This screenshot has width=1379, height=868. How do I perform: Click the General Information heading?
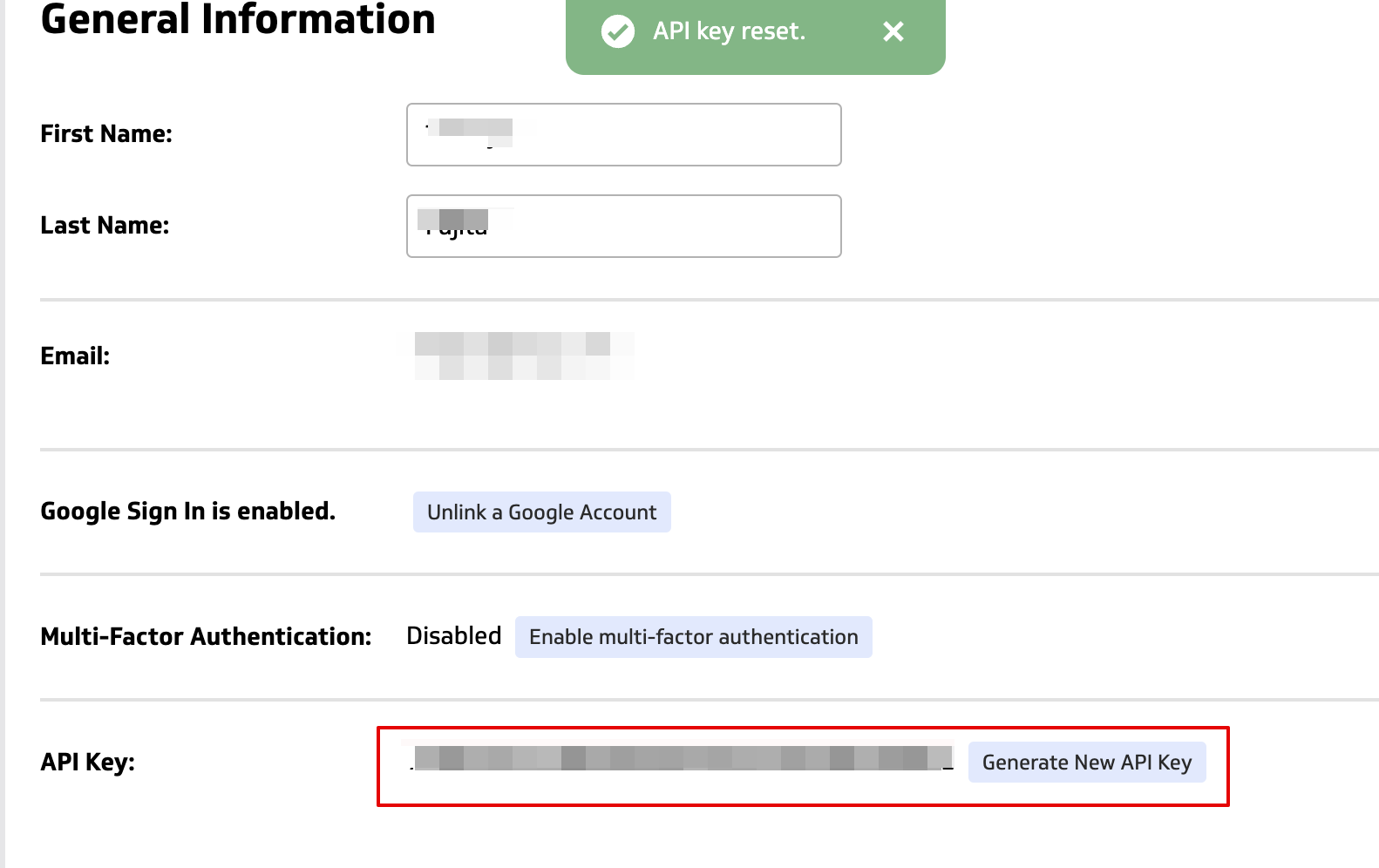(x=238, y=20)
